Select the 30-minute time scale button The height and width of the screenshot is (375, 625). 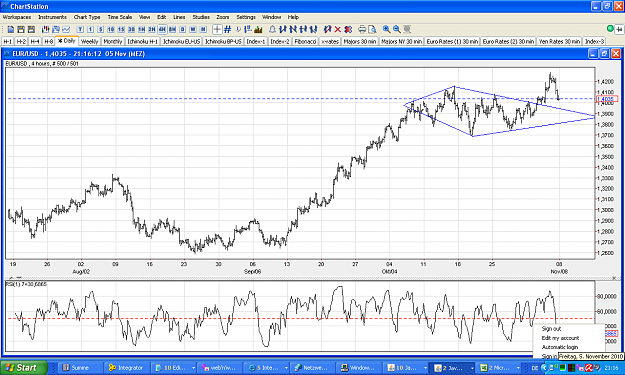[131, 29]
